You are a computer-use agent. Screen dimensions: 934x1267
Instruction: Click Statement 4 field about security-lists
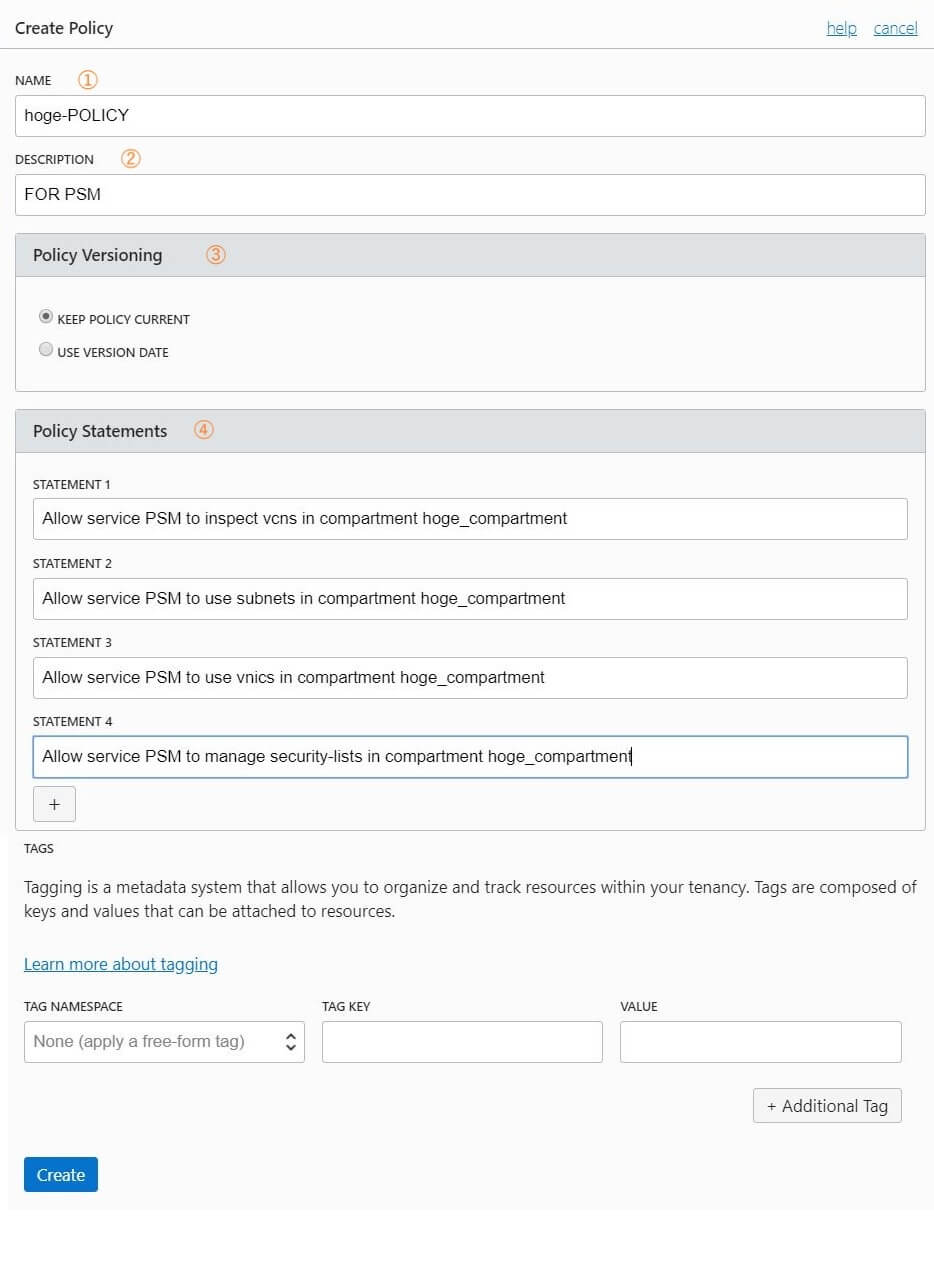[x=470, y=757]
